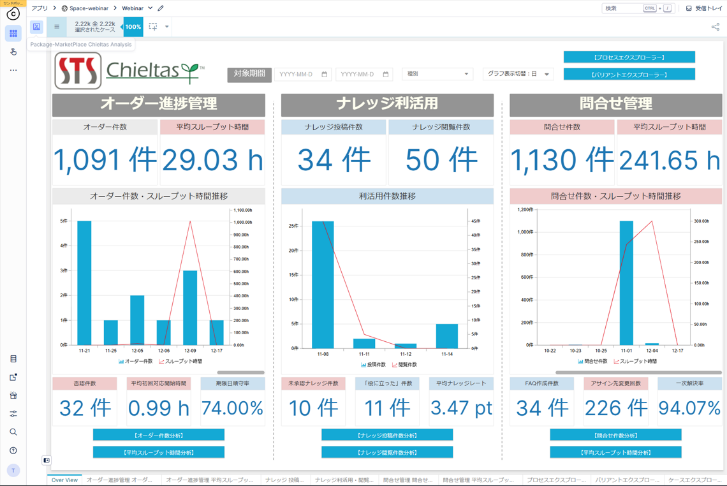Open the apps grid icon in sidebar
727x486 pixels.
(13, 33)
